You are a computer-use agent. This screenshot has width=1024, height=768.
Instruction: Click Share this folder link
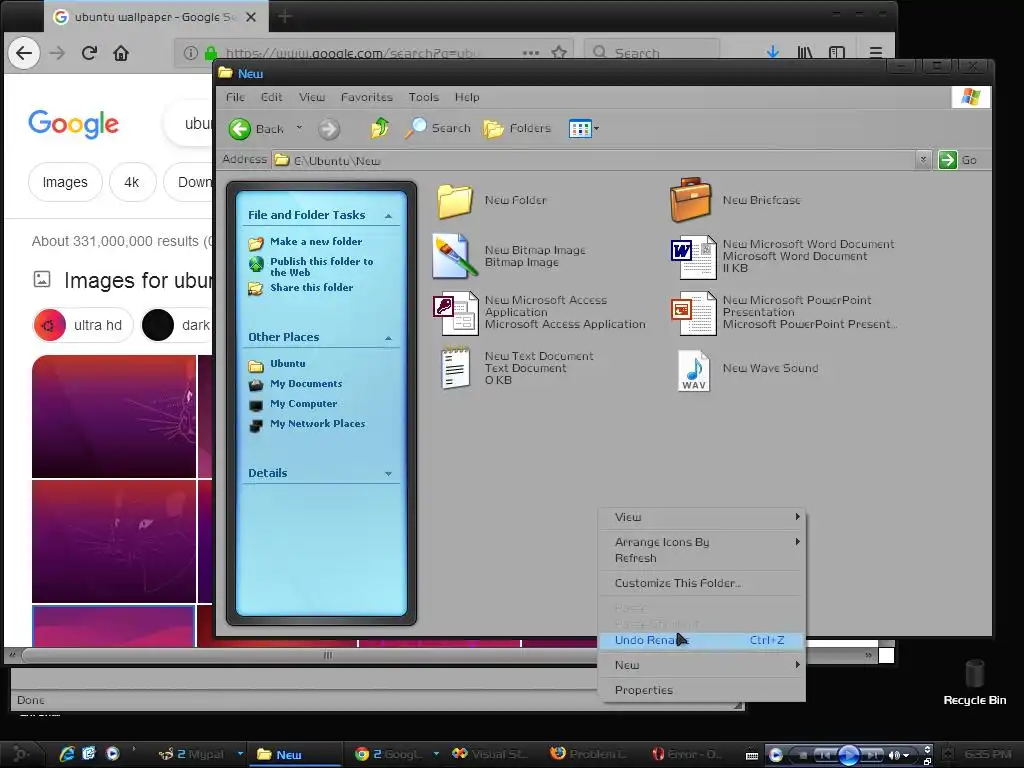coord(312,287)
